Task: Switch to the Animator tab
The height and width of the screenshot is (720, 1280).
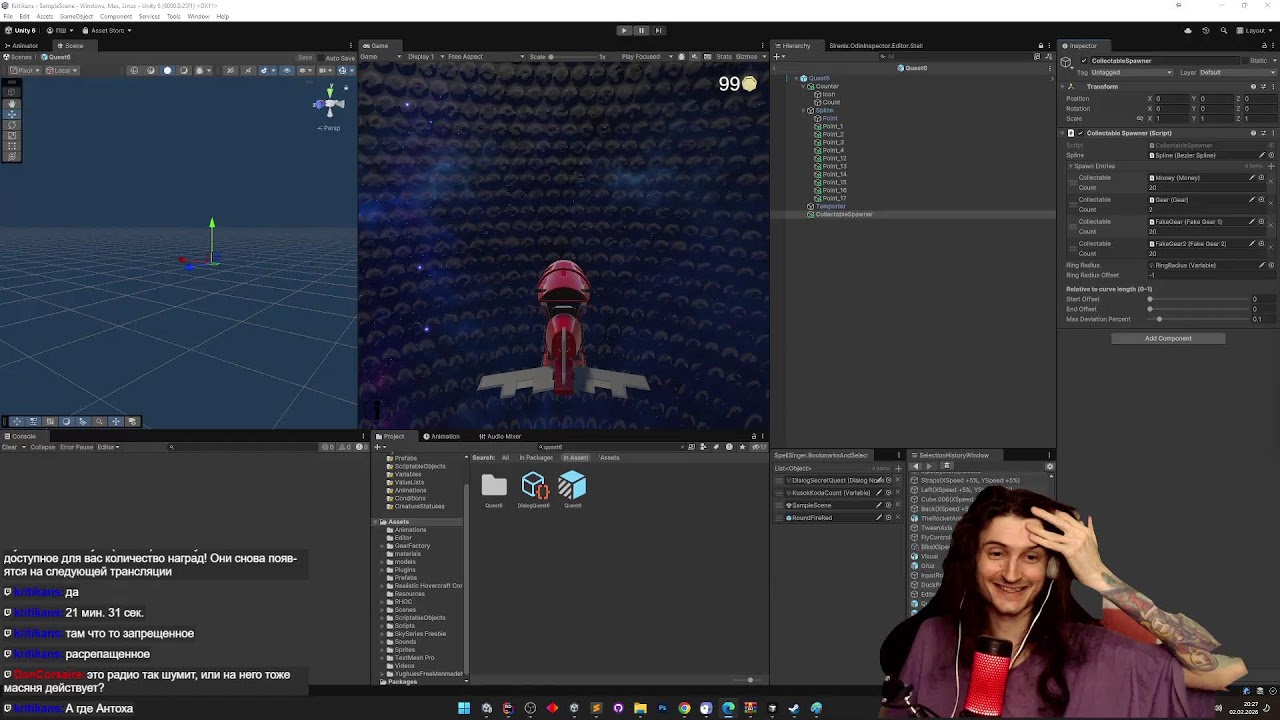Action: (22, 46)
